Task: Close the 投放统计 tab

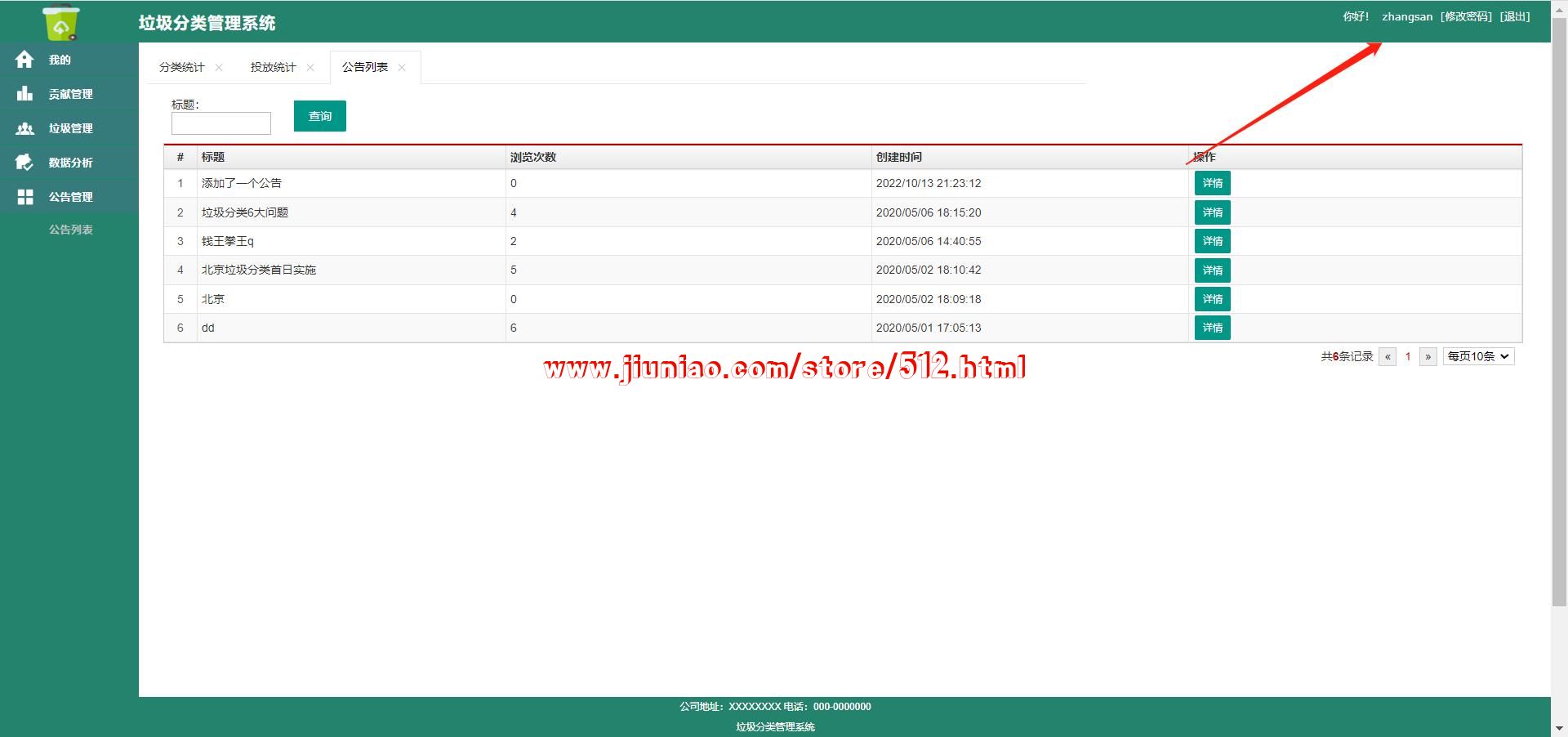Action: pyautogui.click(x=310, y=68)
